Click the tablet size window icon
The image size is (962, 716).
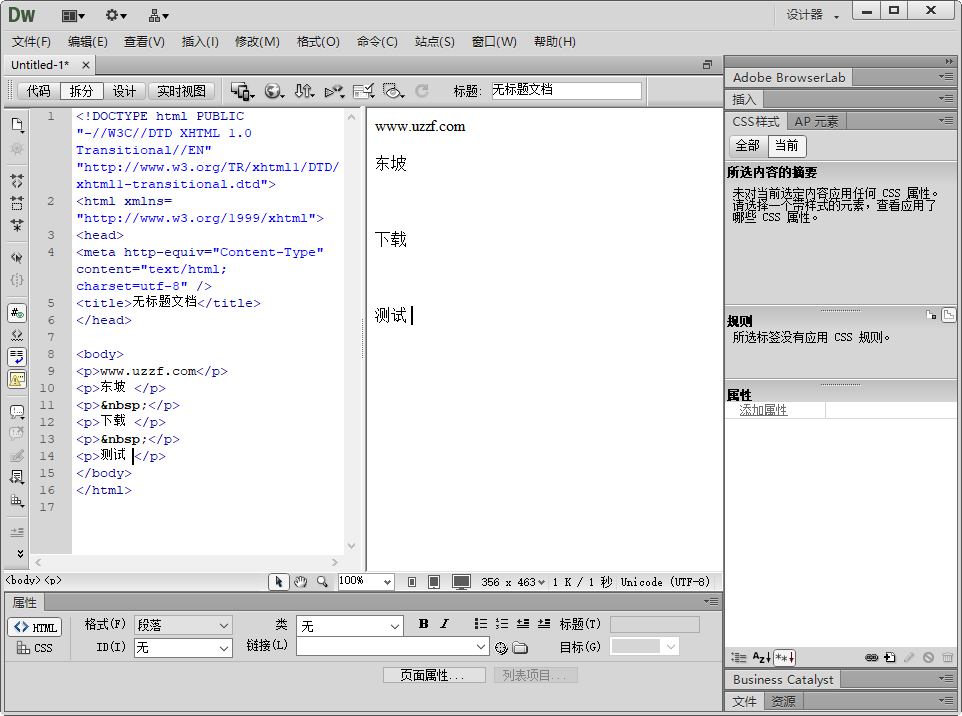pyautogui.click(x=434, y=582)
